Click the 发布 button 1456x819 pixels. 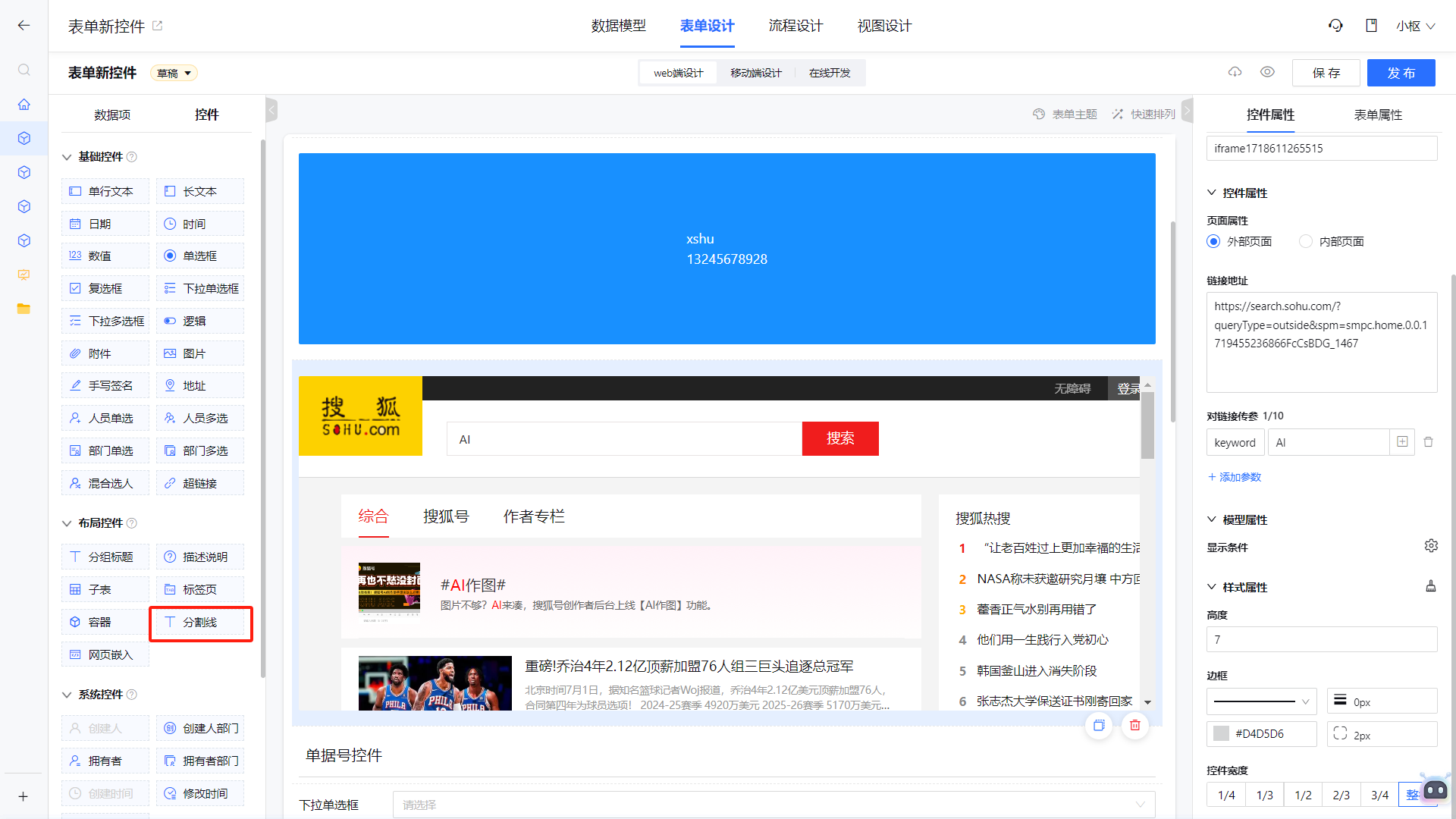tap(1401, 73)
